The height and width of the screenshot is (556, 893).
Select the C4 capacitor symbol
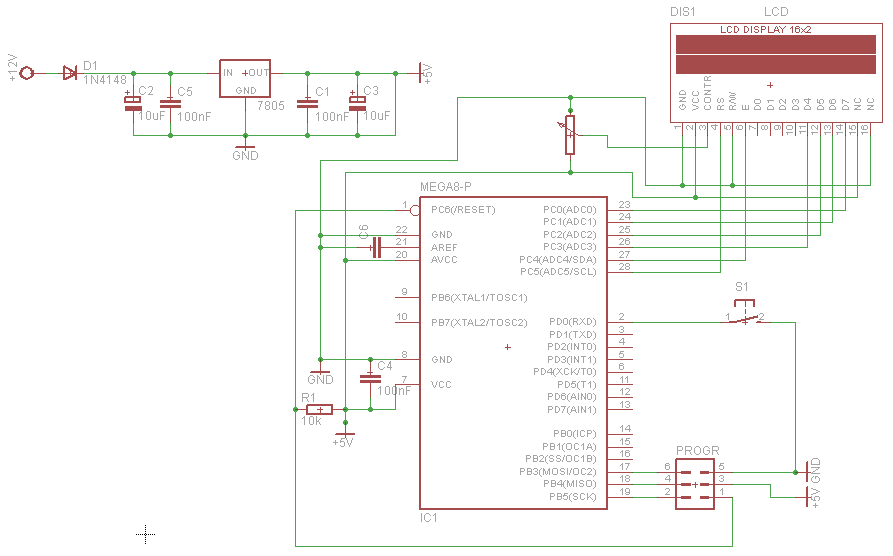coord(370,378)
